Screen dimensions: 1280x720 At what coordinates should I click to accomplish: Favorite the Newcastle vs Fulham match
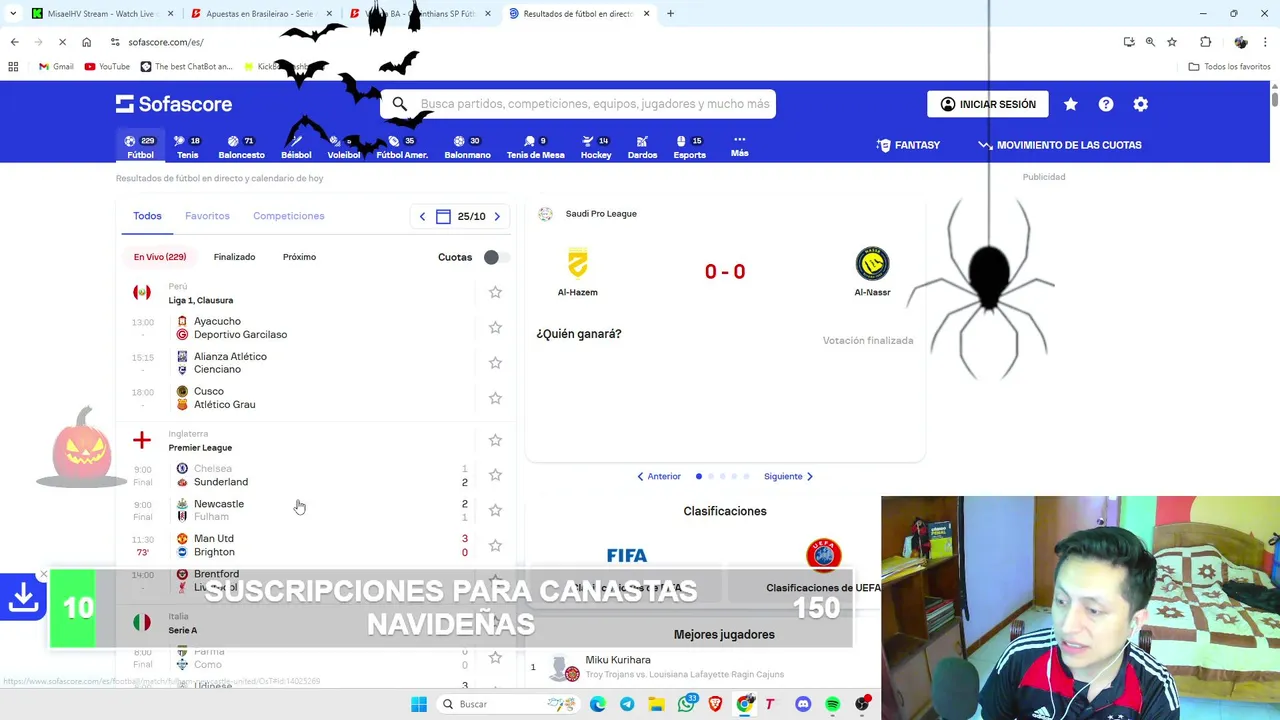point(495,510)
